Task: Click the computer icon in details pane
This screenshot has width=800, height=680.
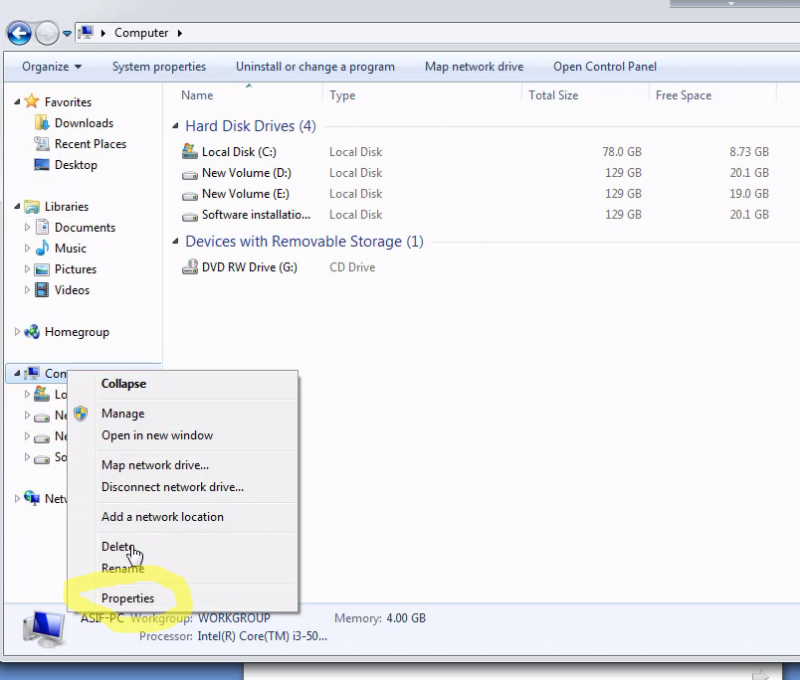Action: point(44,629)
